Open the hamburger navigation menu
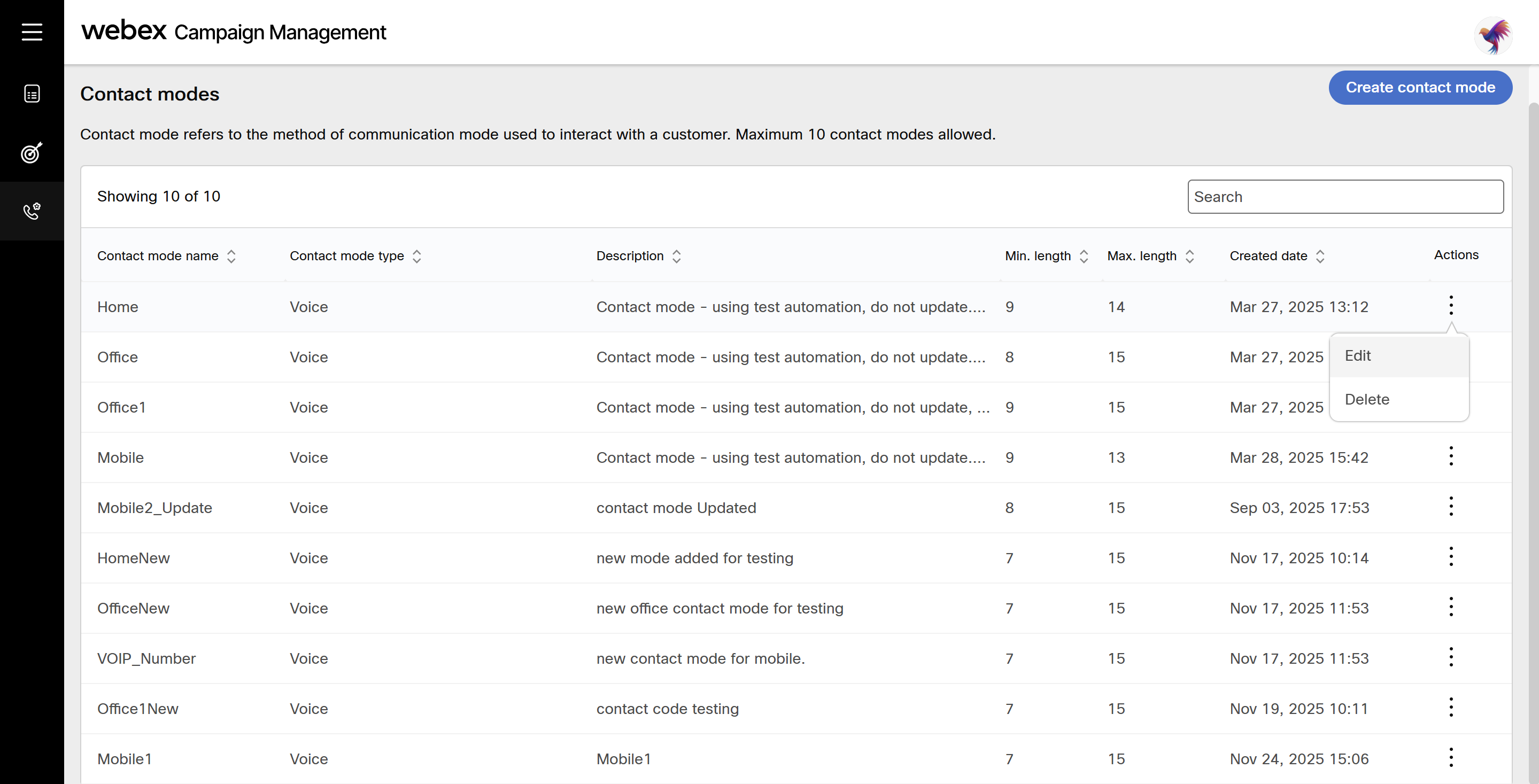This screenshot has height=784, width=1539. pyautogui.click(x=32, y=32)
